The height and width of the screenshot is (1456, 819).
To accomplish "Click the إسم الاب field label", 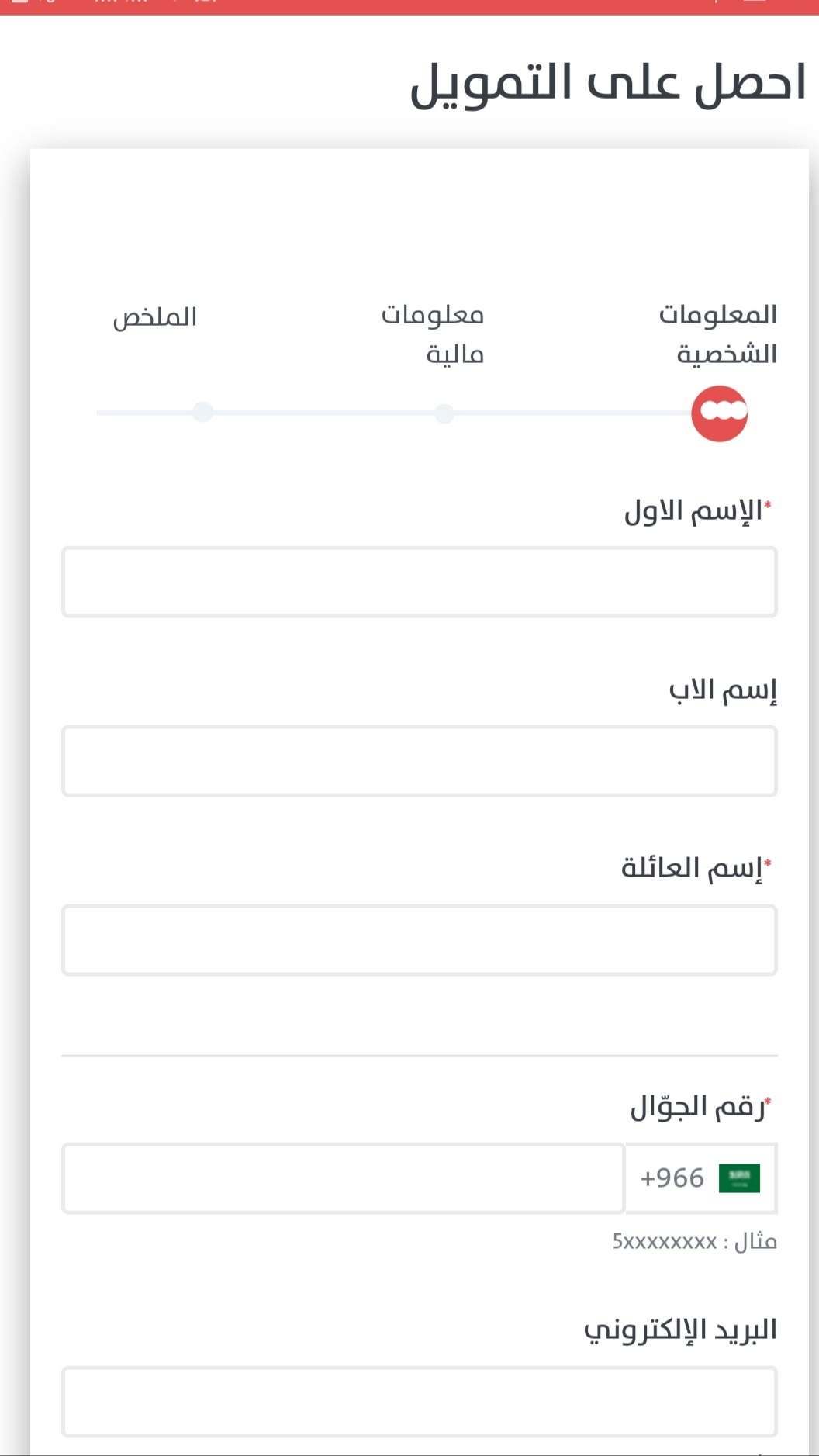I will tap(723, 690).
